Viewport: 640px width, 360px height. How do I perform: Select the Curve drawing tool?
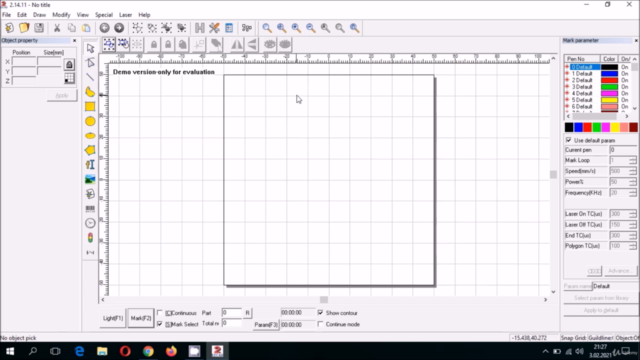90,92
